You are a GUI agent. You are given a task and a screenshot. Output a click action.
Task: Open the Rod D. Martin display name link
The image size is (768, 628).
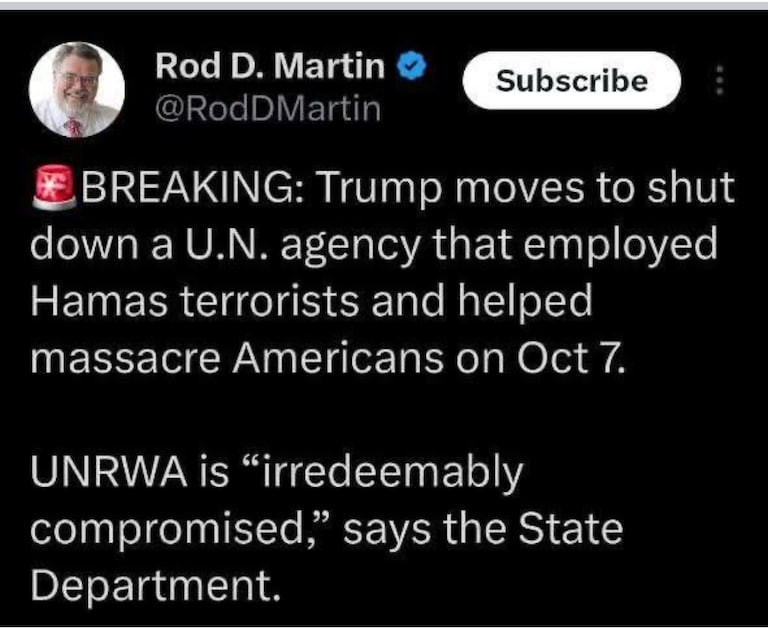pos(270,66)
